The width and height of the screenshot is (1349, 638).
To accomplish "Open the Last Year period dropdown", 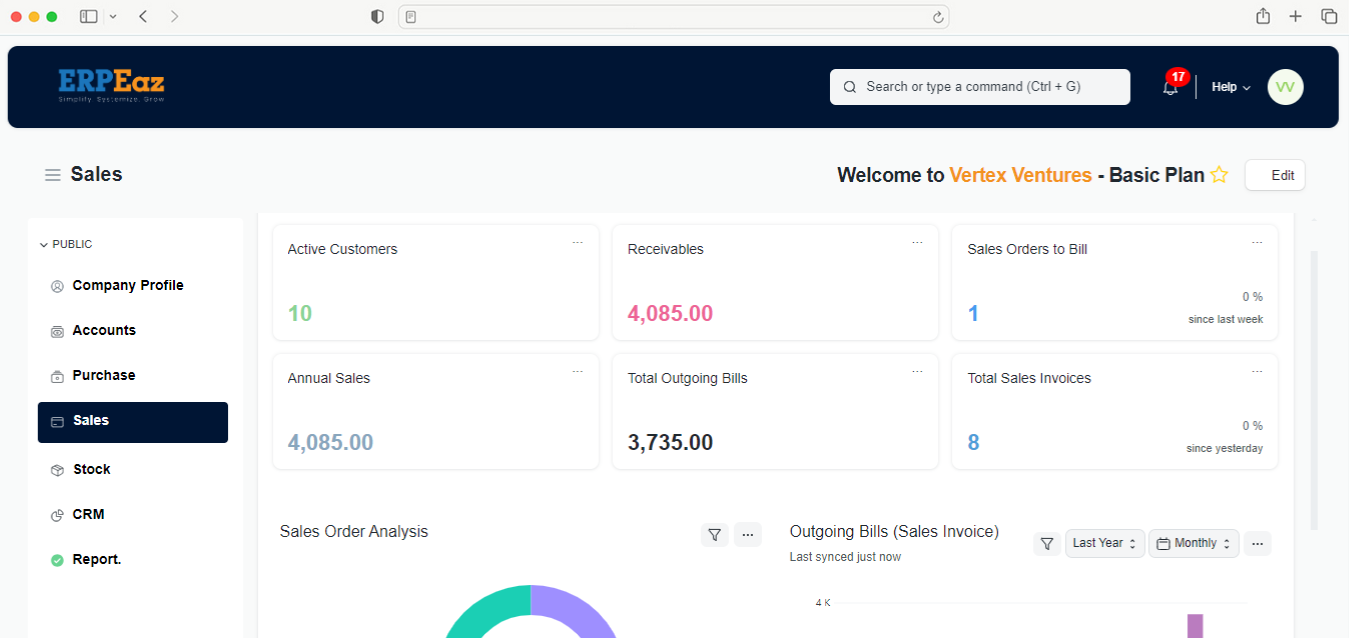I will [x=1104, y=543].
